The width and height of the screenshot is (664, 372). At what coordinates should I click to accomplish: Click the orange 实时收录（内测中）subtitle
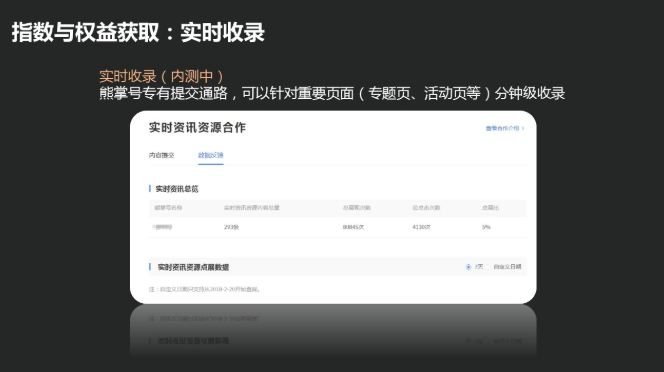(x=161, y=76)
